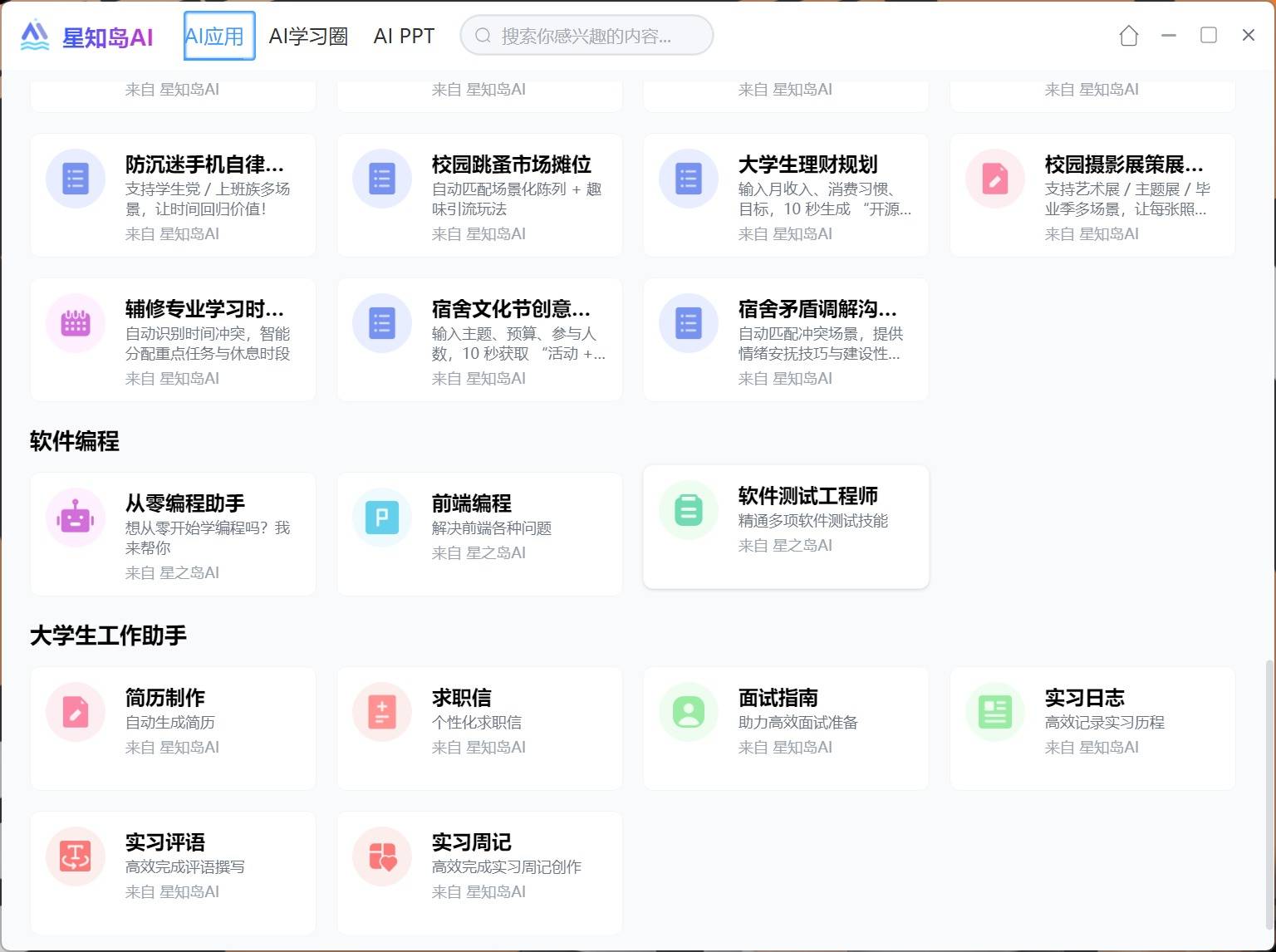Click the red icon for 实习评语
This screenshot has height=952, width=1276.
76,856
